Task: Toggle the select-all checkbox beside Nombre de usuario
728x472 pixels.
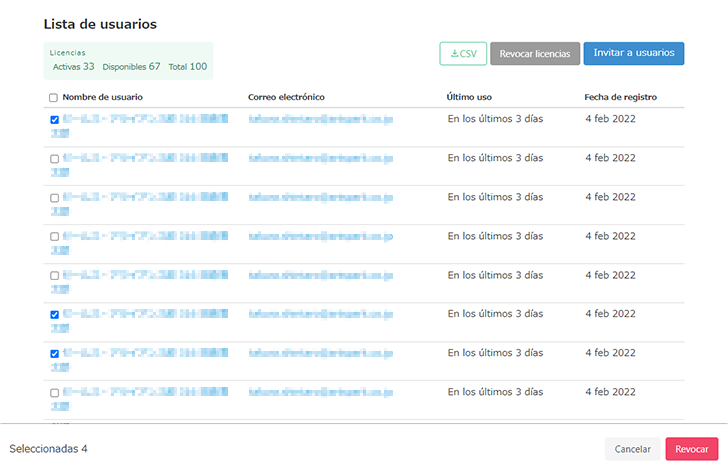Action: tap(54, 98)
